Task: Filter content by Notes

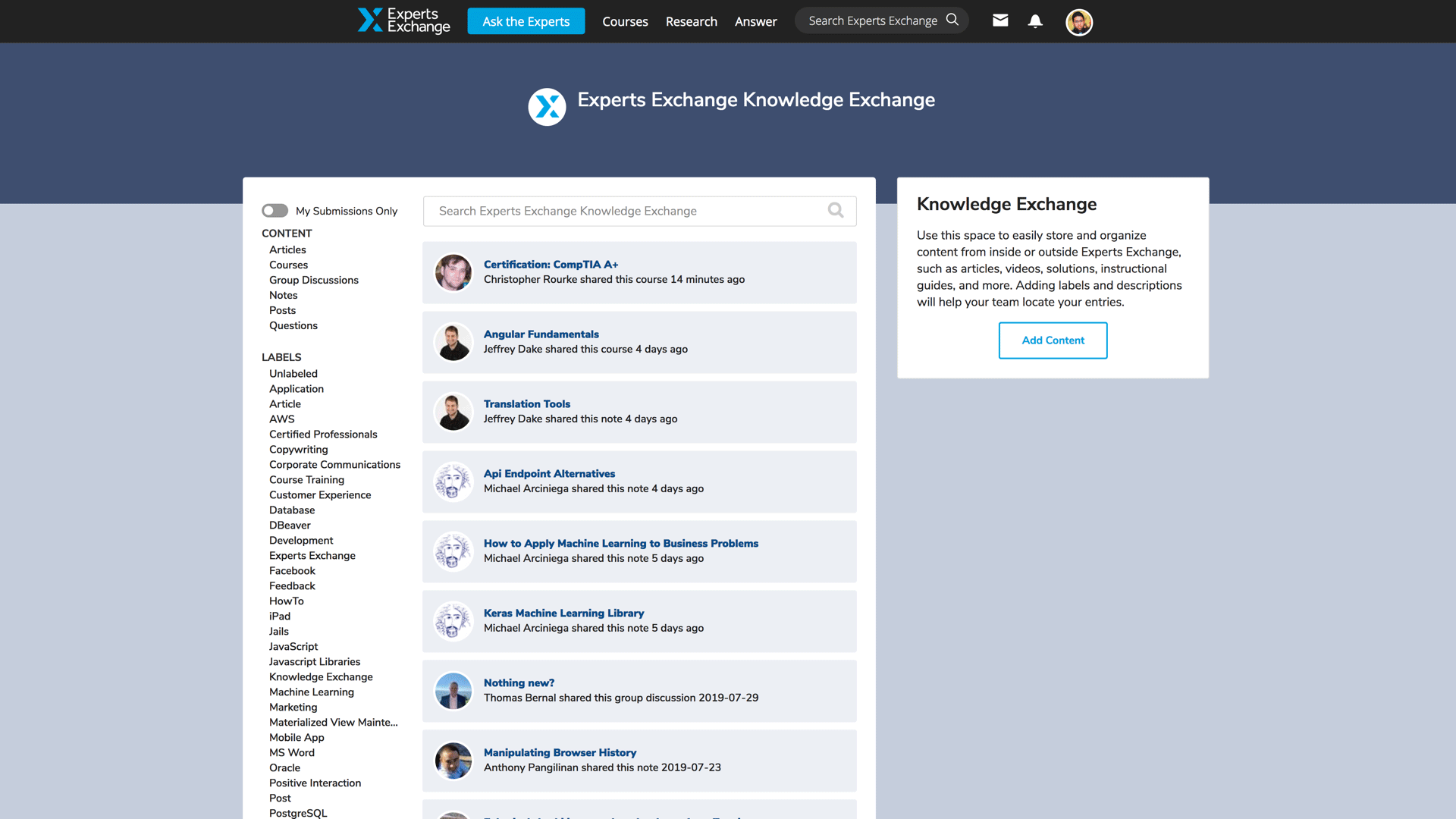Action: 283,295
